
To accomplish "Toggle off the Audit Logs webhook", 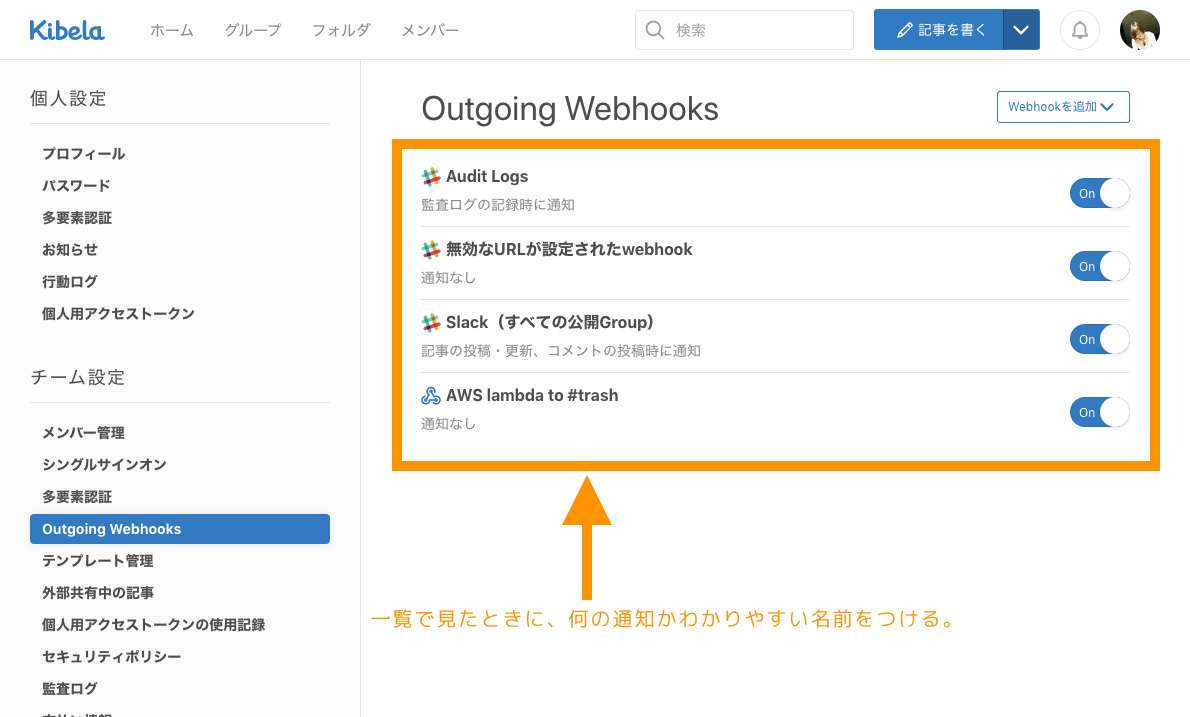I will pyautogui.click(x=1099, y=193).
